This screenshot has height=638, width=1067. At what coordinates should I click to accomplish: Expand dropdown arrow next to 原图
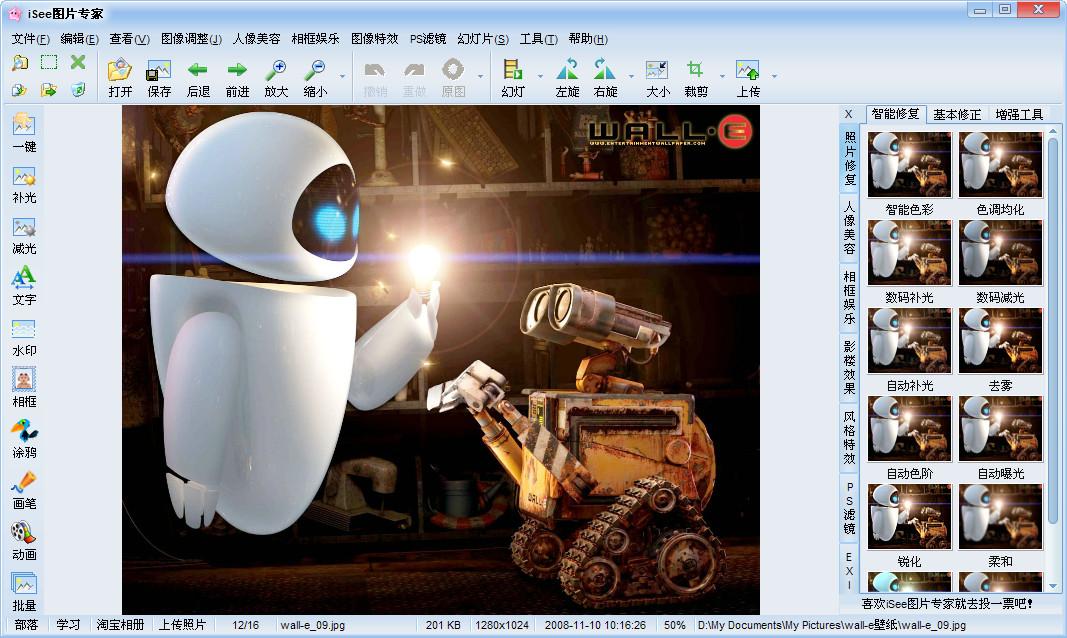click(x=480, y=76)
